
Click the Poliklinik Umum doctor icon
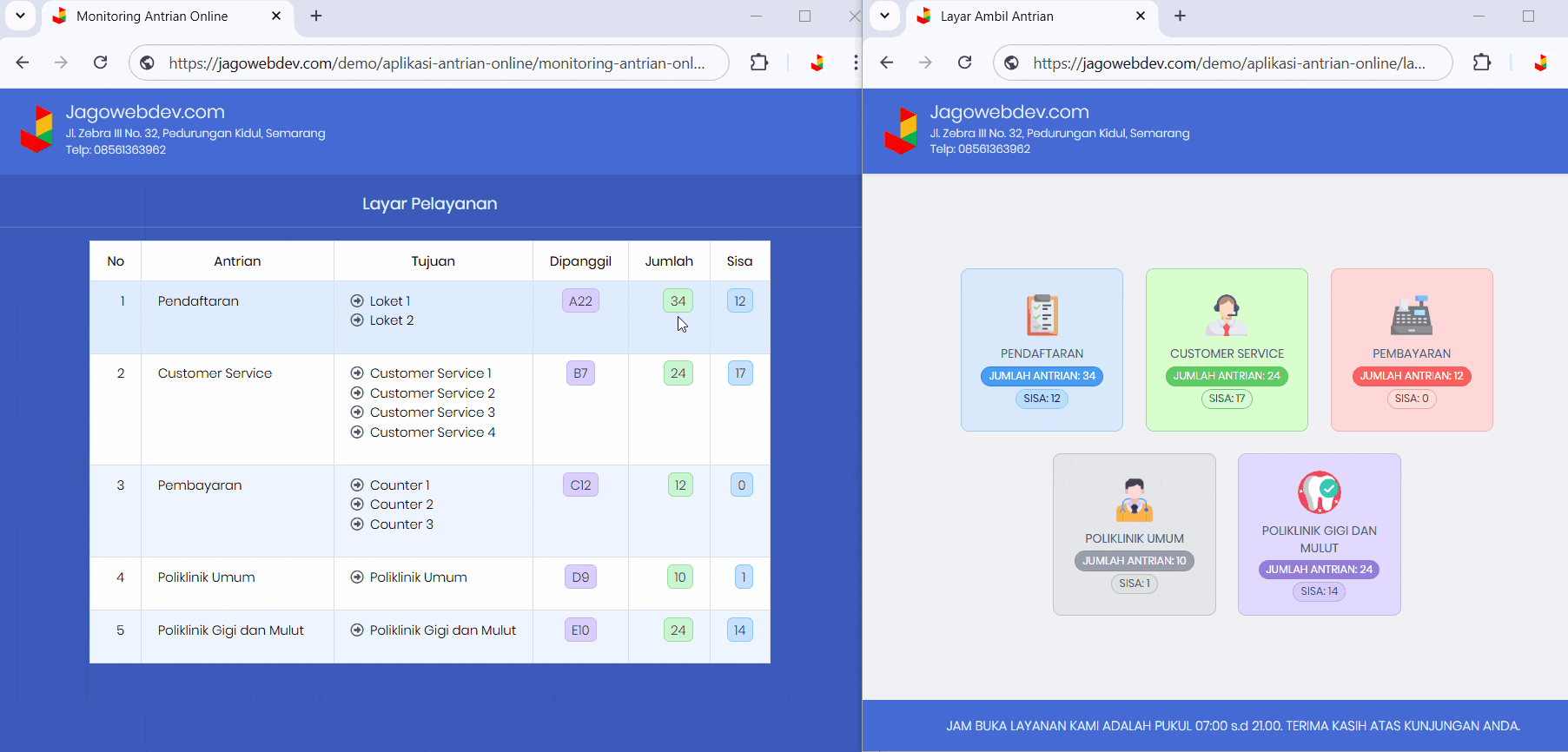[x=1135, y=499]
